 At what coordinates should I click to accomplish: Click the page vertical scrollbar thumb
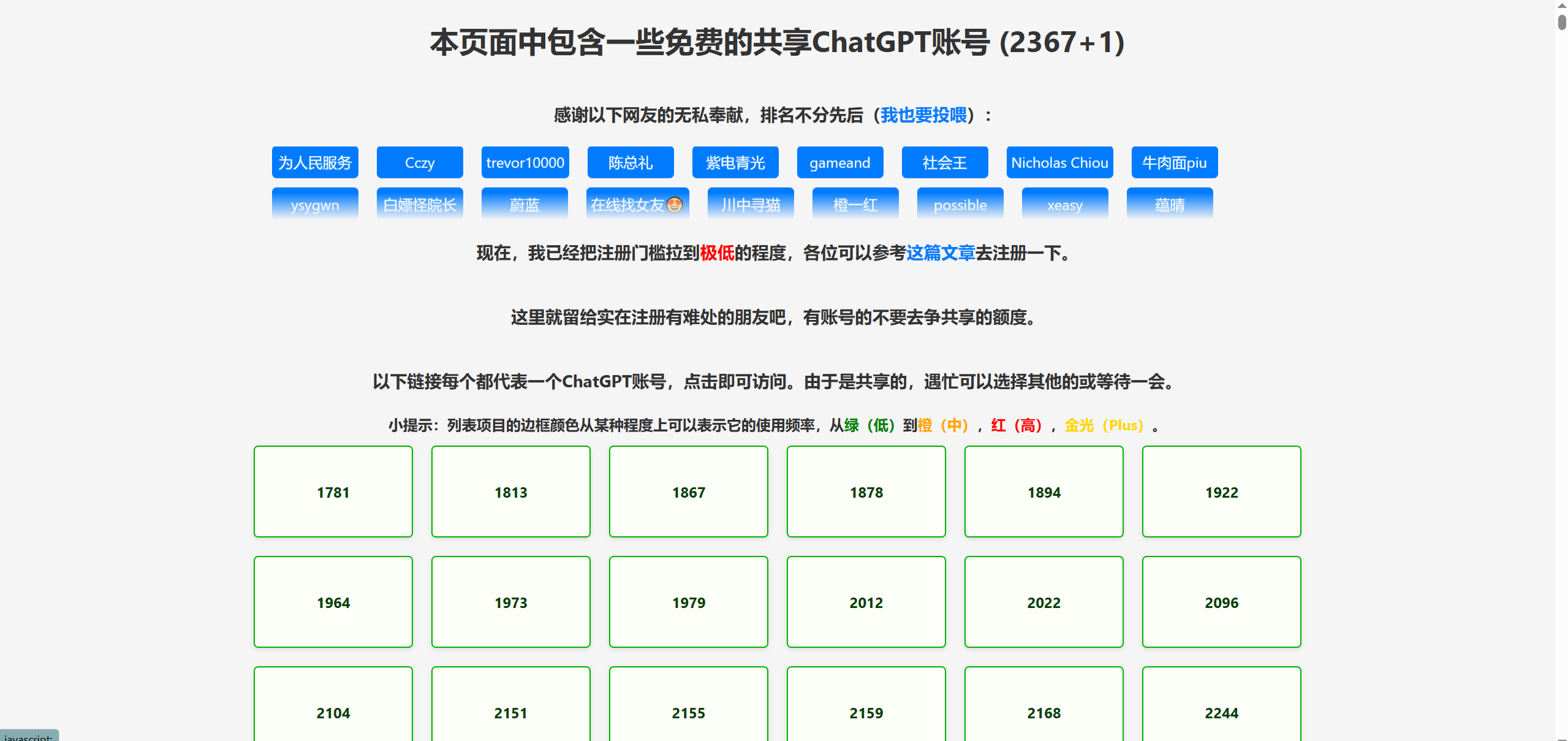coord(1562,22)
